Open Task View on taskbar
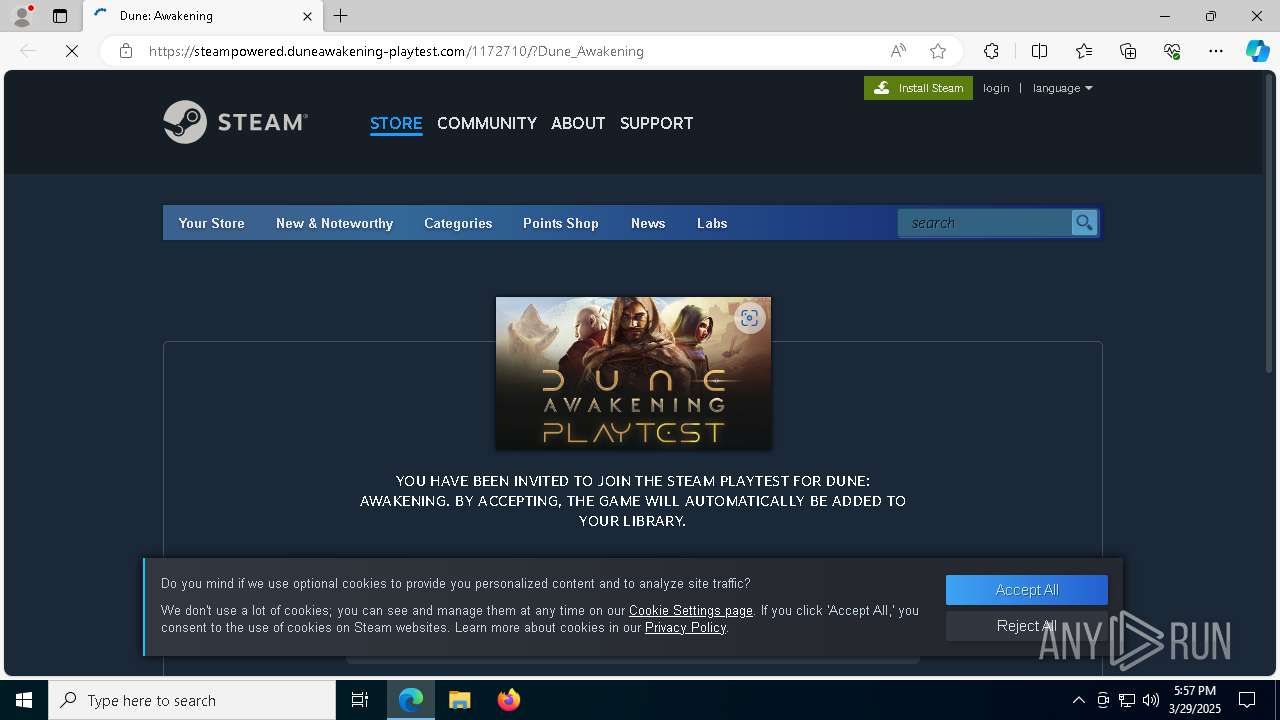This screenshot has width=1280, height=720. [x=360, y=700]
